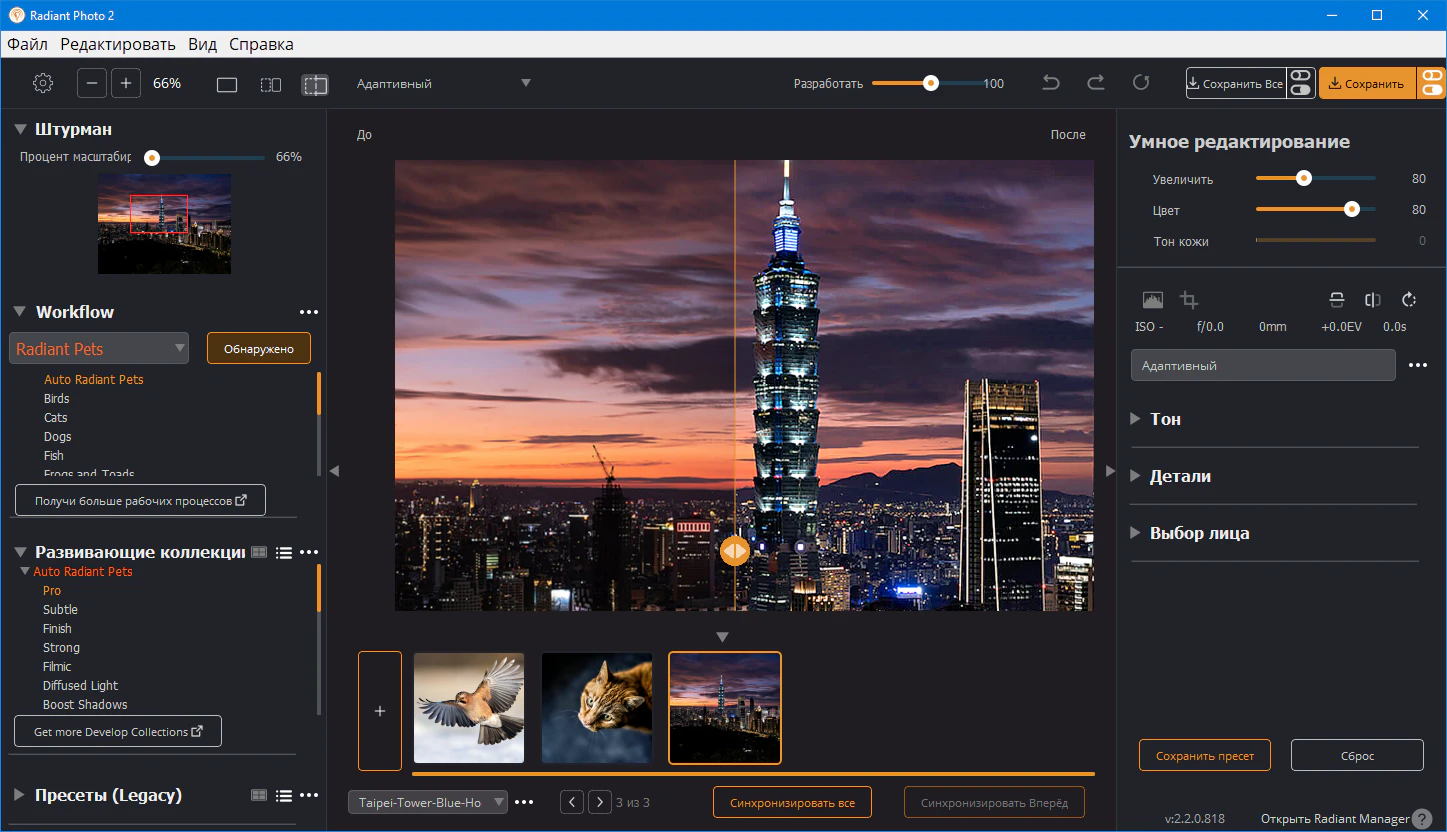Zoom in with the plus button

[x=126, y=83]
